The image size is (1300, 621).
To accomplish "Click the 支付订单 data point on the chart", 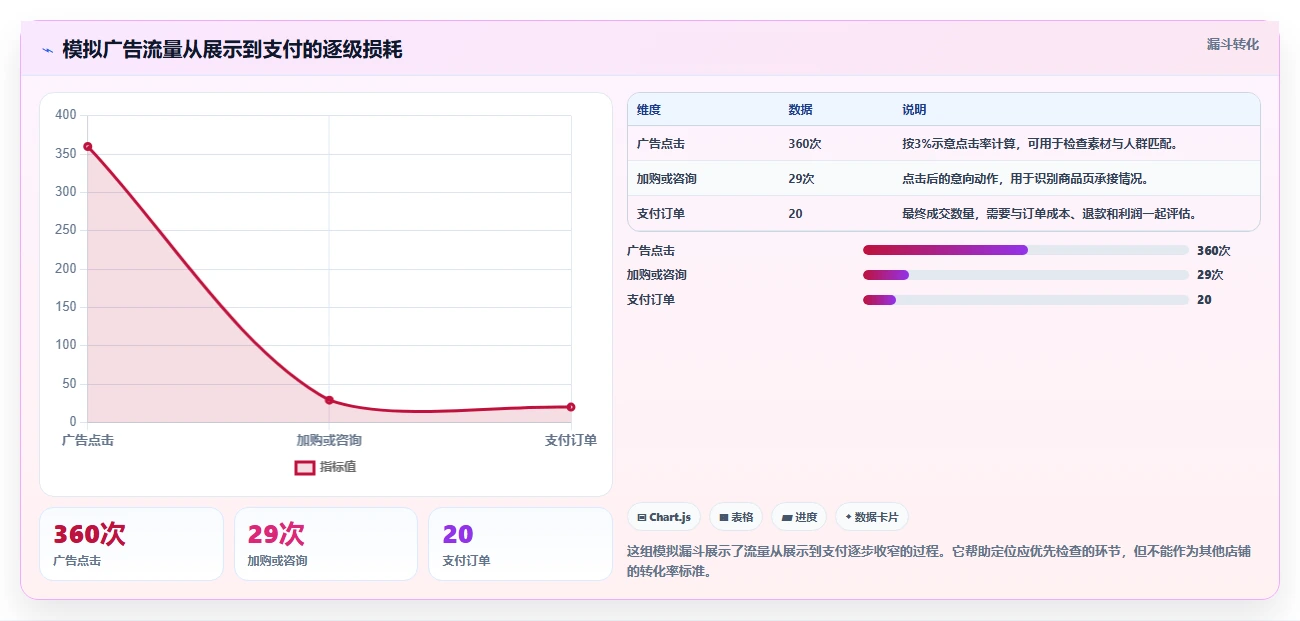I will tap(571, 407).
